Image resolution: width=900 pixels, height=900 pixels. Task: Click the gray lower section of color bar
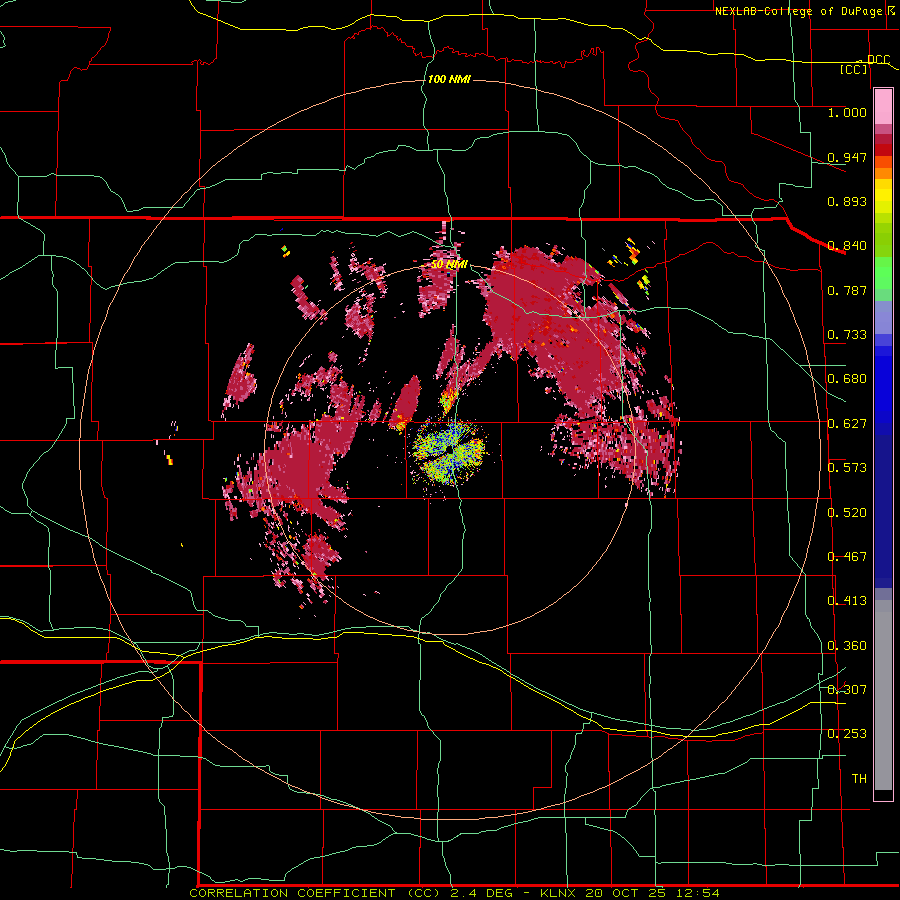(883, 695)
